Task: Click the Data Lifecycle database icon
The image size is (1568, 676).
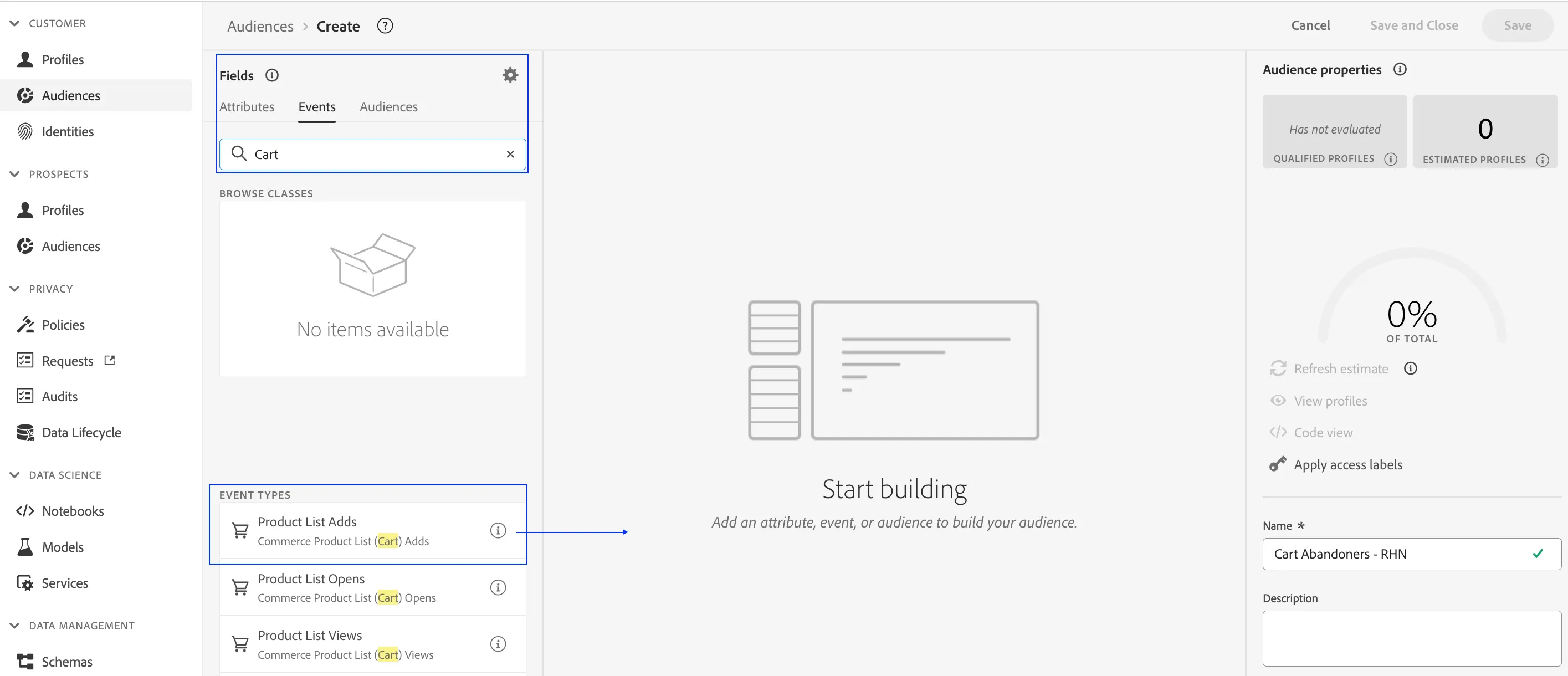Action: (x=25, y=432)
